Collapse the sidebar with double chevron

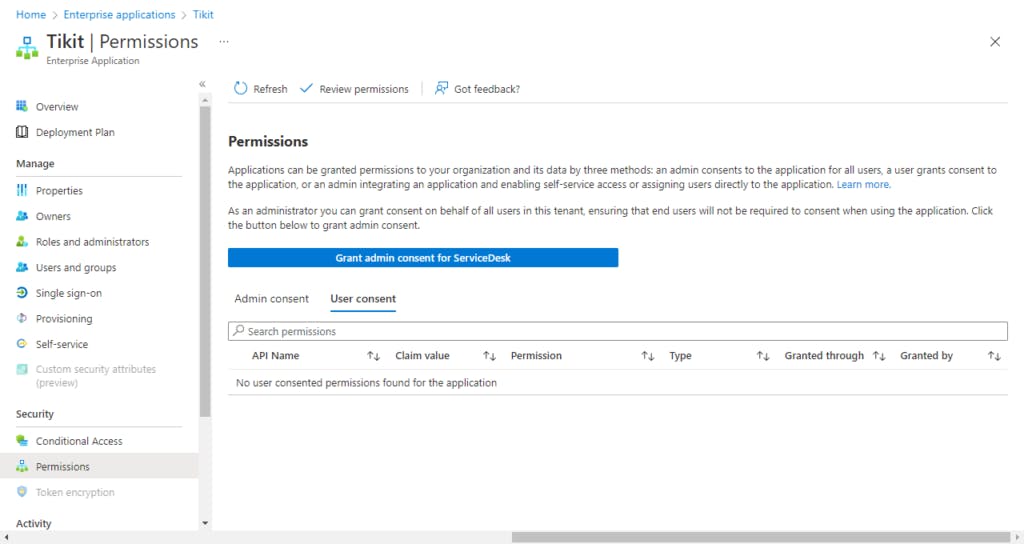tap(202, 84)
